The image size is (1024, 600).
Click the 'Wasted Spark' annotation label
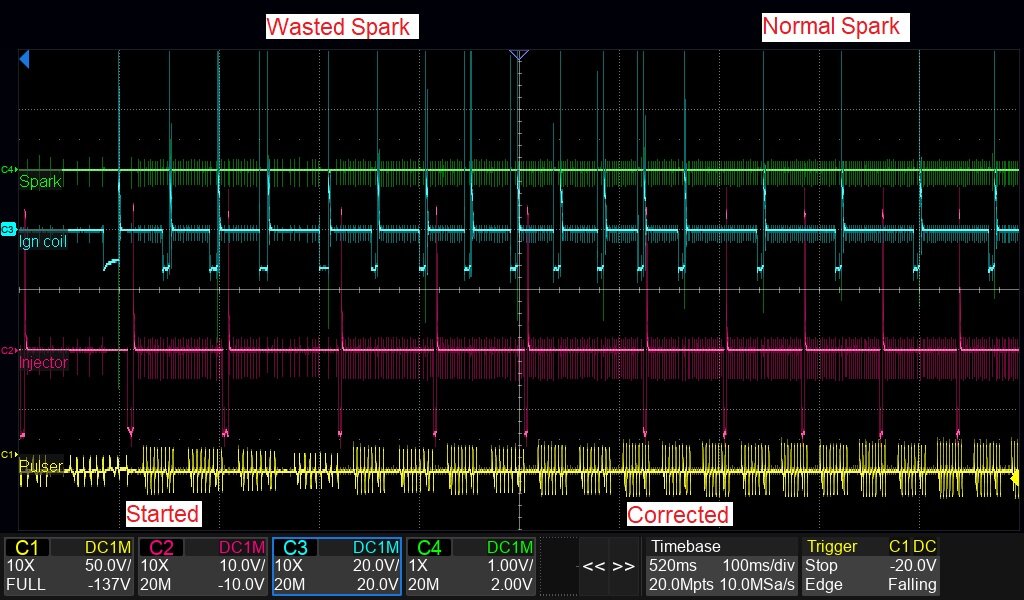click(x=341, y=27)
